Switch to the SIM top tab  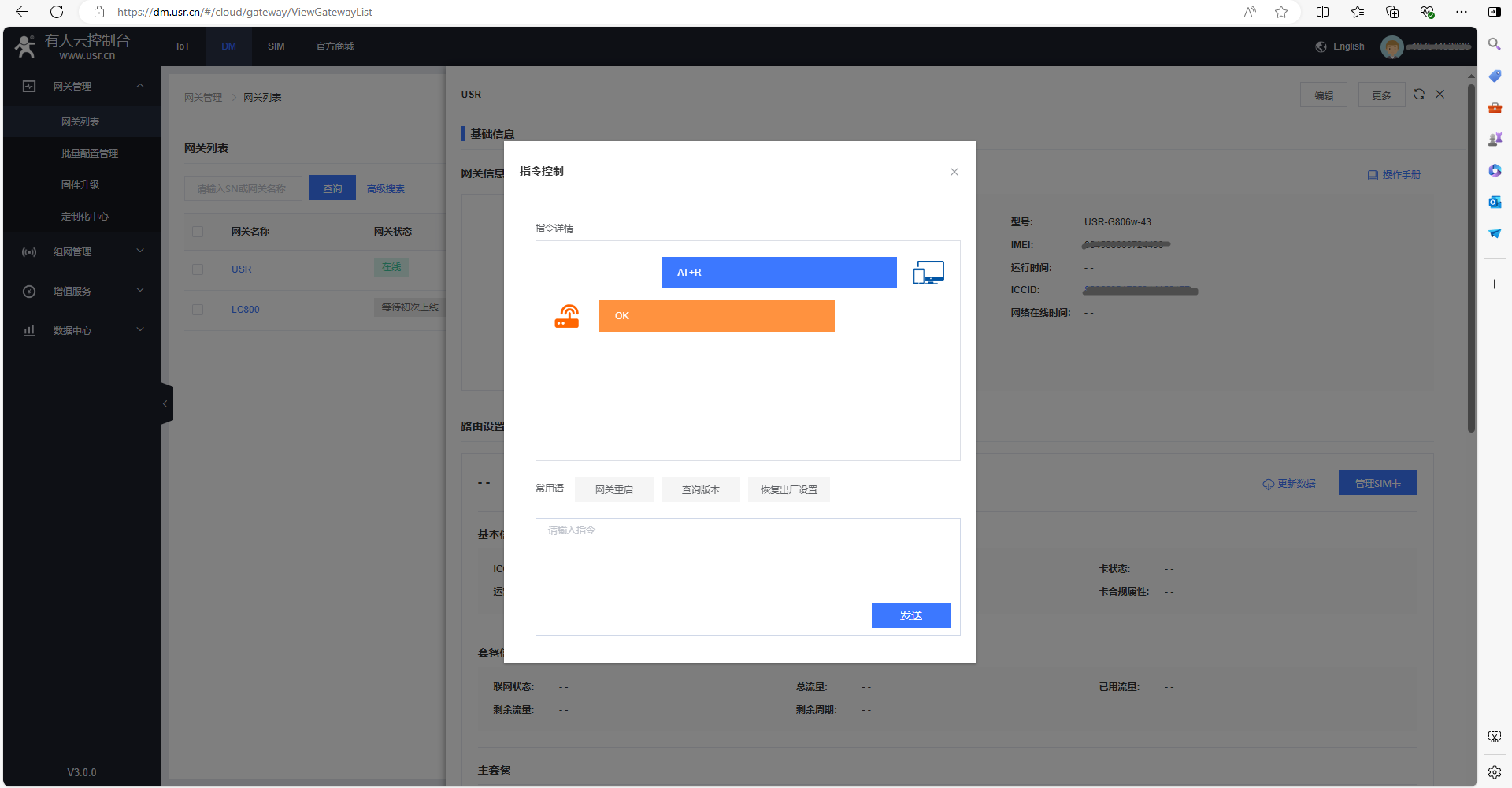click(x=276, y=46)
